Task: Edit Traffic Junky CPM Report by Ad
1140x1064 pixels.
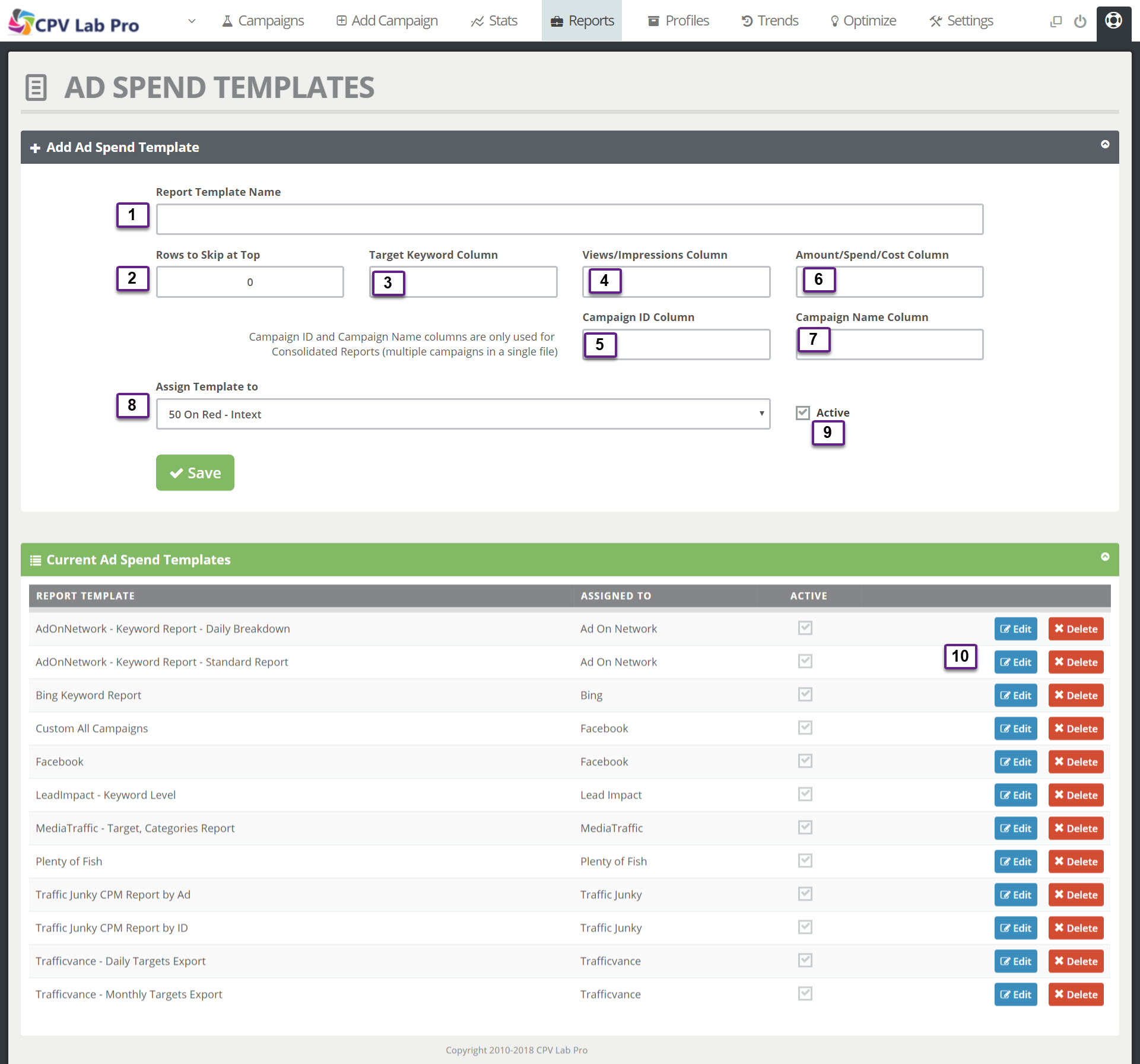Action: (1016, 895)
